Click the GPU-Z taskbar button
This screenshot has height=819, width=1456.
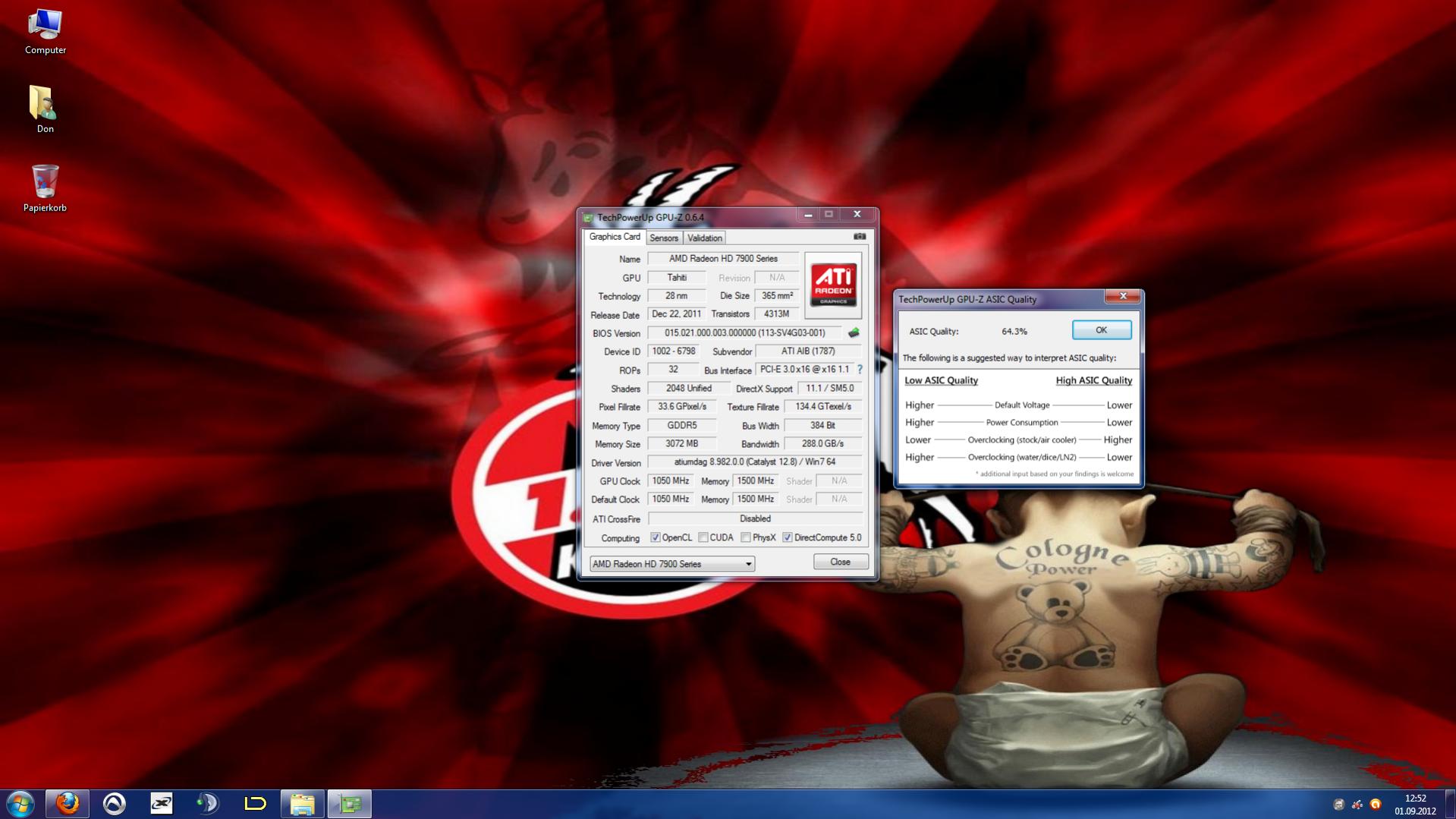[350, 804]
